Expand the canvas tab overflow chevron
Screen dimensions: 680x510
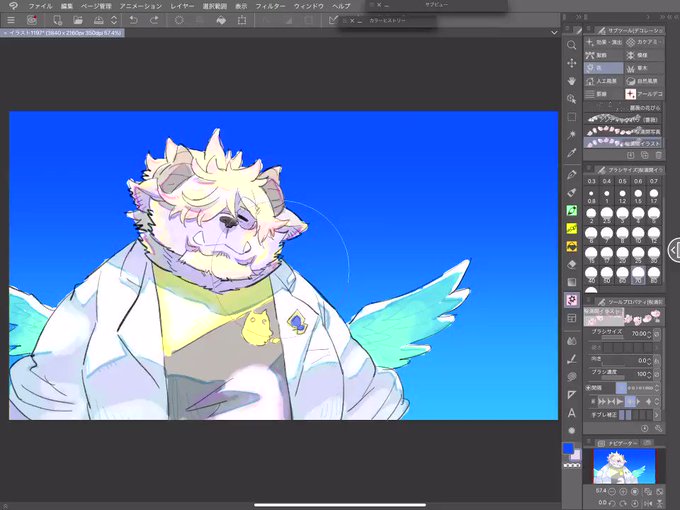[554, 33]
